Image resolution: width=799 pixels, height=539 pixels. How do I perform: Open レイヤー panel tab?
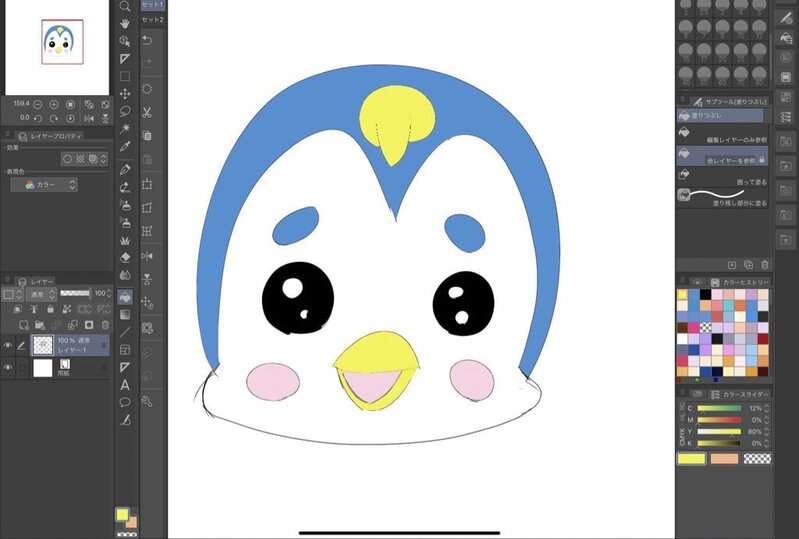click(37, 282)
